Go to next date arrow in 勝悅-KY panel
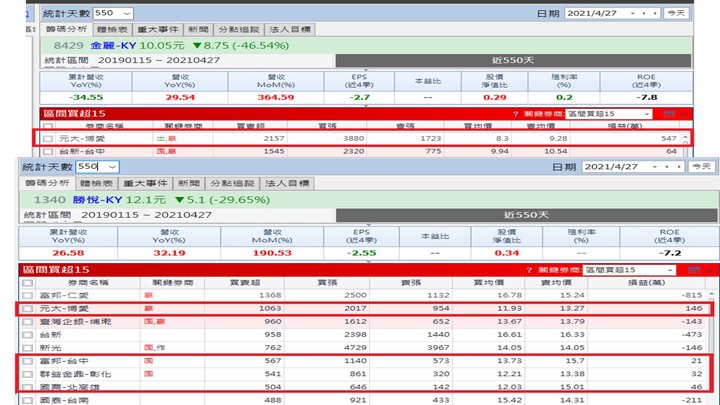720x405 pixels. pyautogui.click(x=679, y=167)
